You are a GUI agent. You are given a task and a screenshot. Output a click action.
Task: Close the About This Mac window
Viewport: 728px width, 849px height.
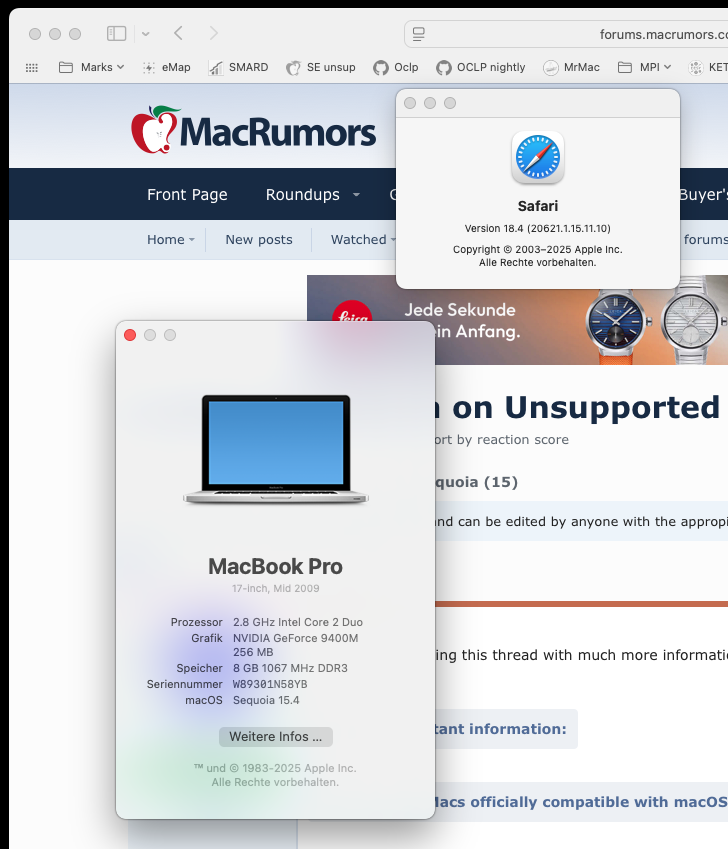[130, 335]
